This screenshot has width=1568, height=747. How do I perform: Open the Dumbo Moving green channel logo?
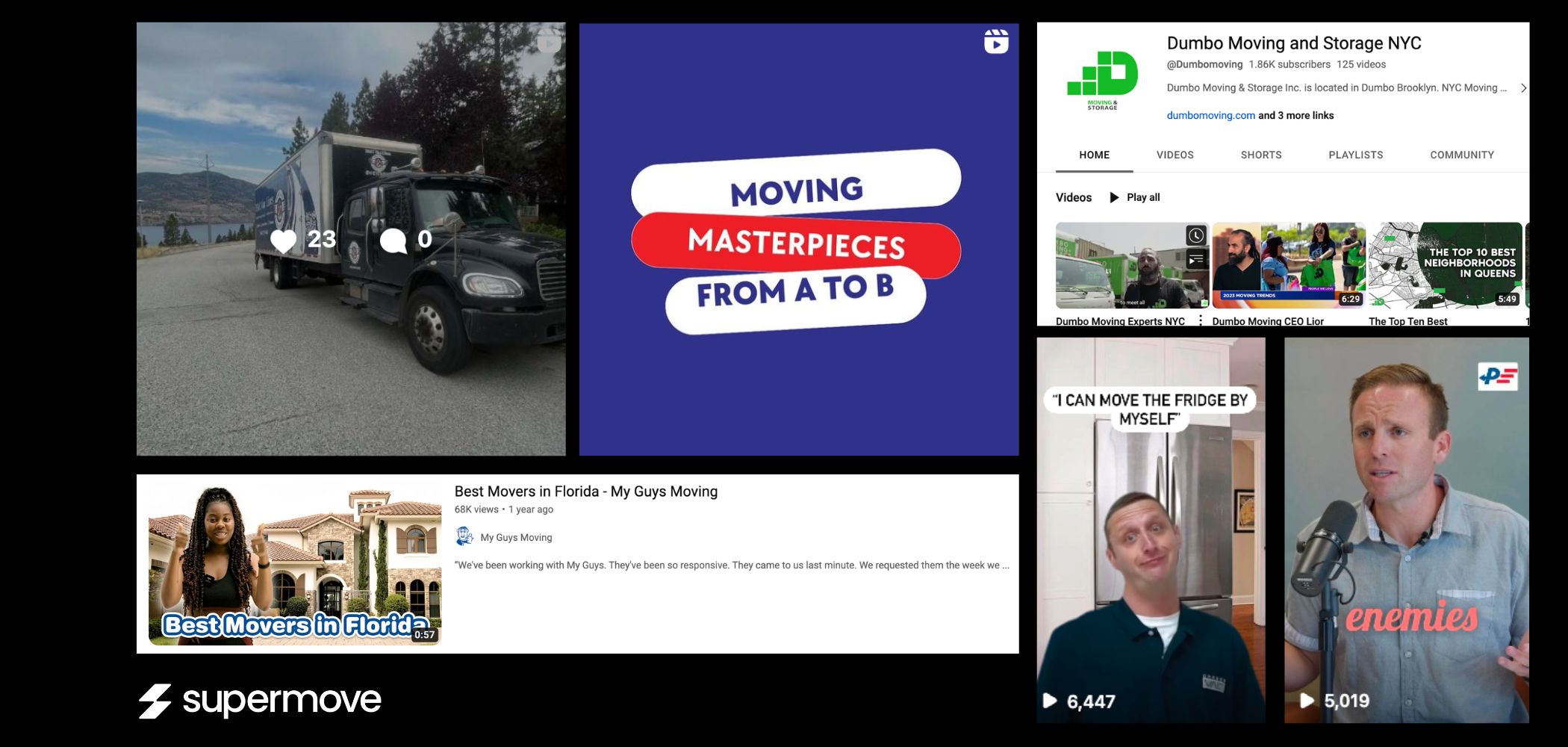[1102, 81]
